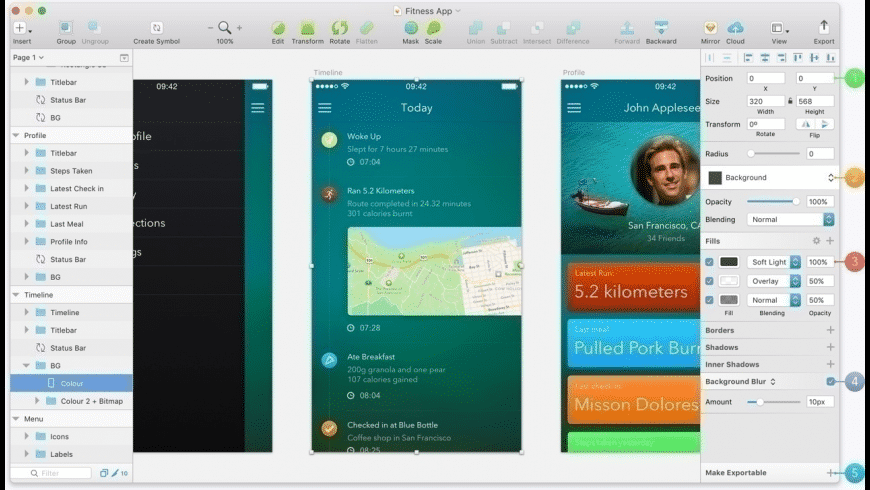Click the blur Amount slider
This screenshot has width=870, height=490.
[x=773, y=402]
